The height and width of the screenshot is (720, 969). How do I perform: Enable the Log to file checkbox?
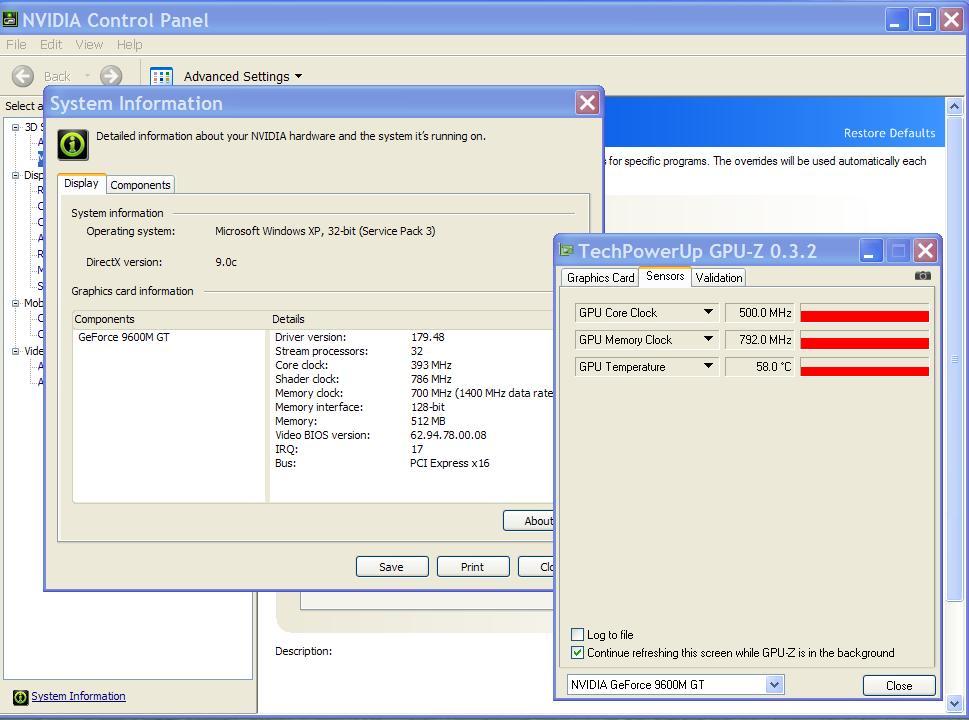[x=577, y=635]
